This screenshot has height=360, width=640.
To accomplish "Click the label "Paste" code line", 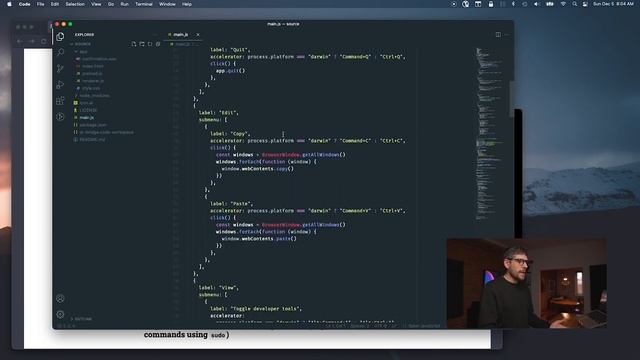I will pyautogui.click(x=231, y=204).
